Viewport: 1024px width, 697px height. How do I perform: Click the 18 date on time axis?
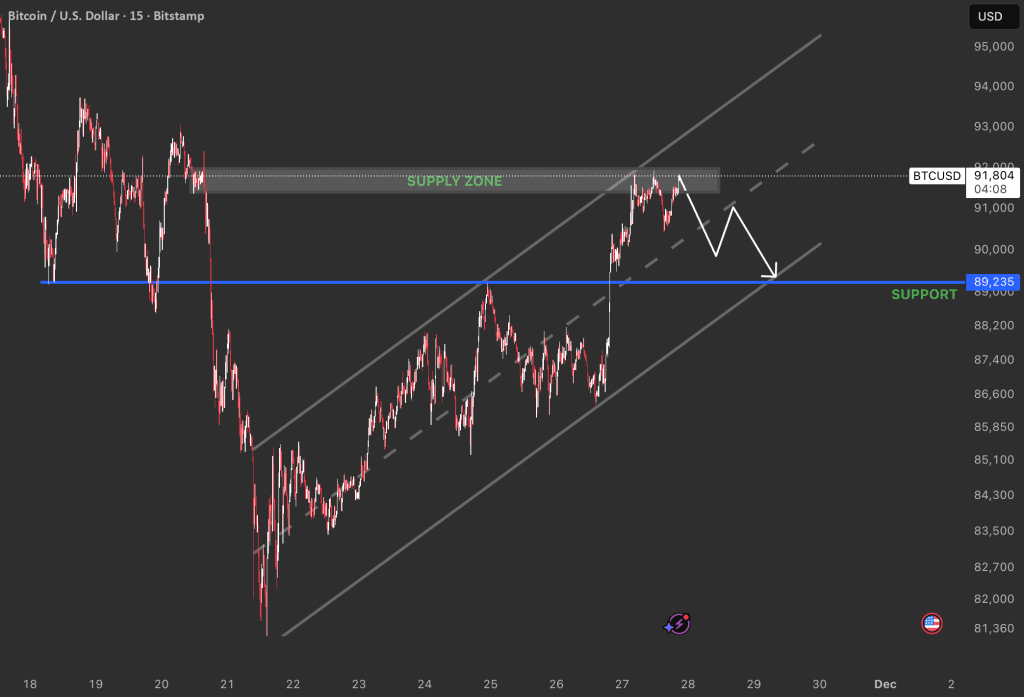click(x=30, y=684)
